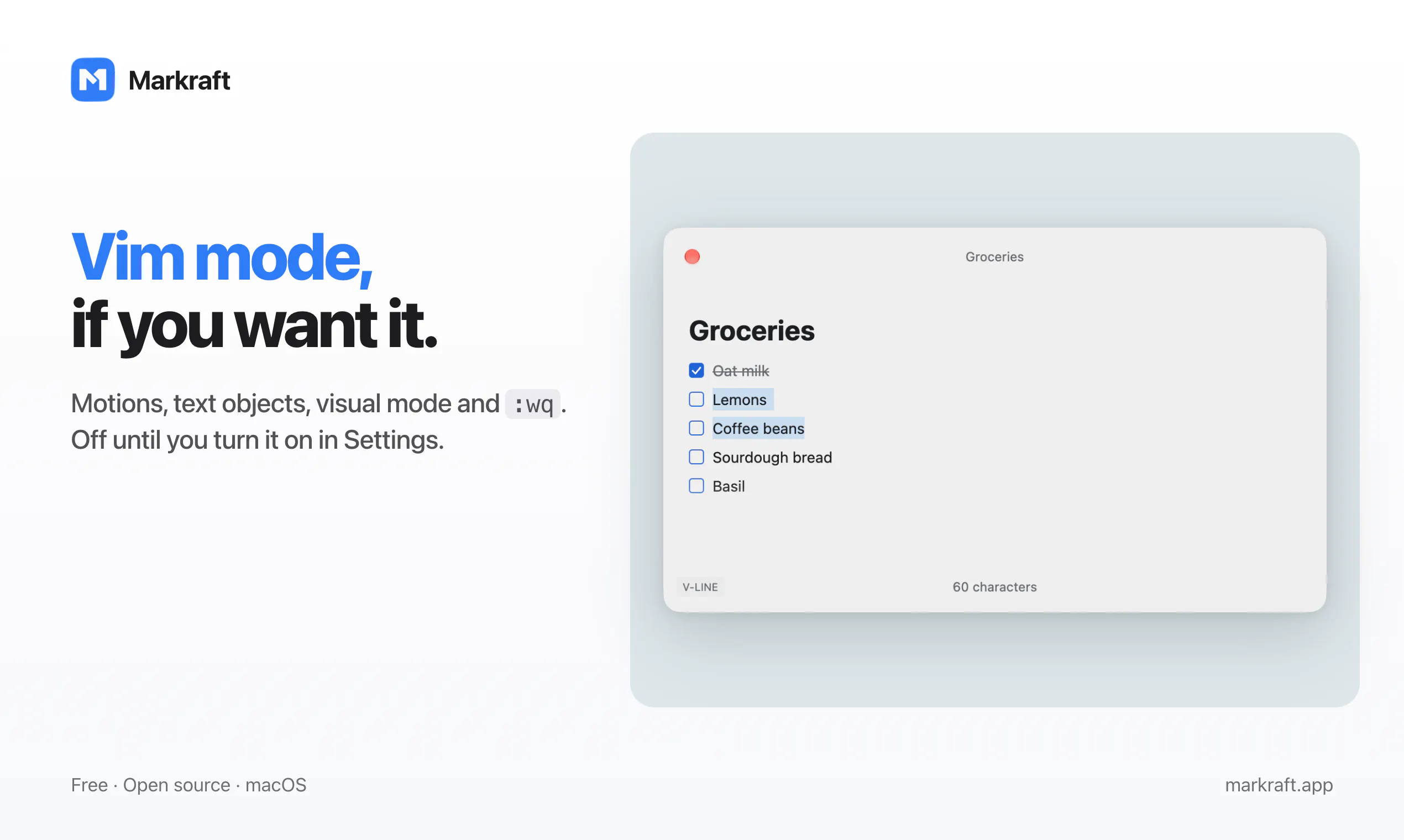Close the Groceries window with the red button

(692, 257)
